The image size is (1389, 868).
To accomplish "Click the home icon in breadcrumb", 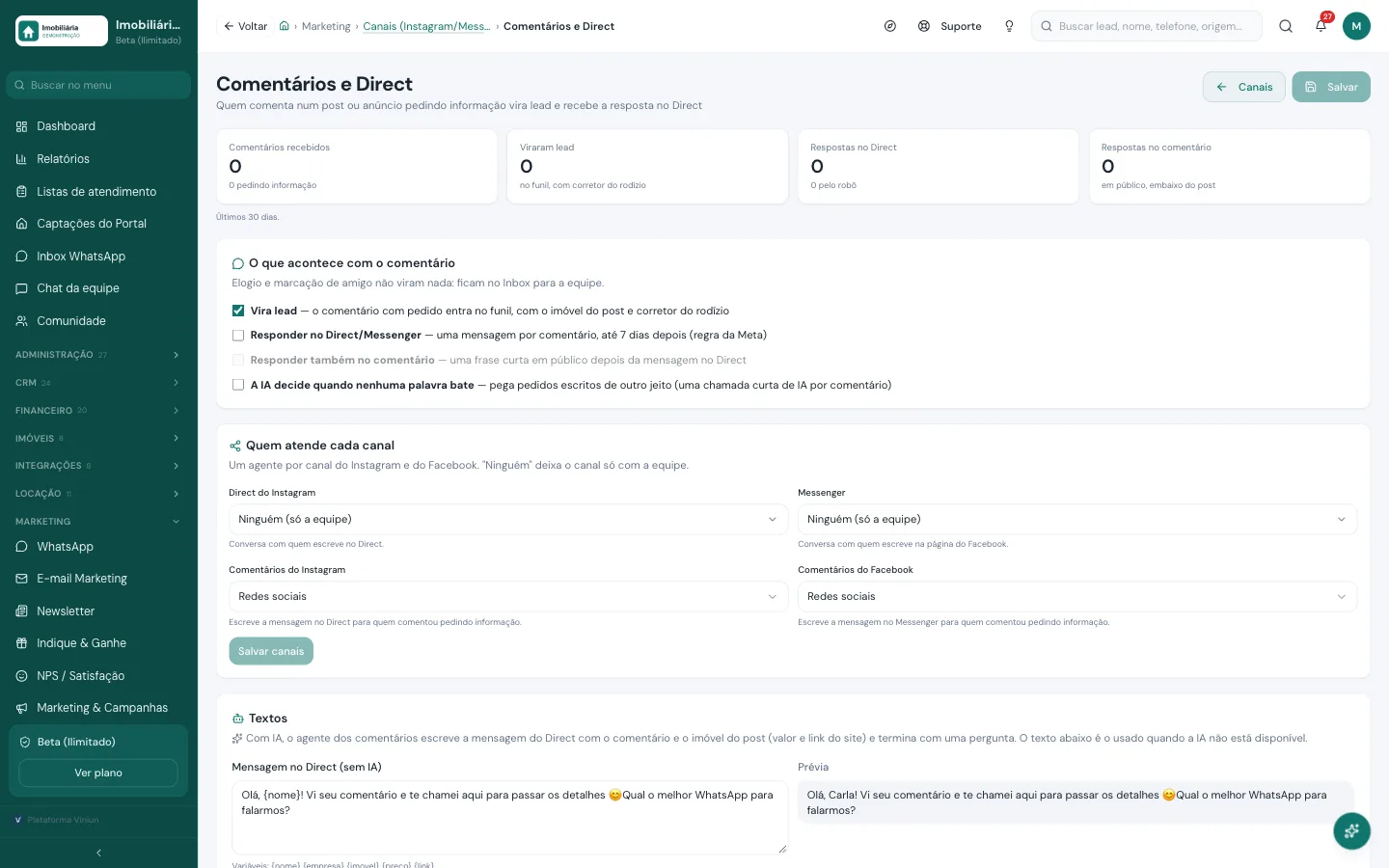I will click(x=285, y=26).
